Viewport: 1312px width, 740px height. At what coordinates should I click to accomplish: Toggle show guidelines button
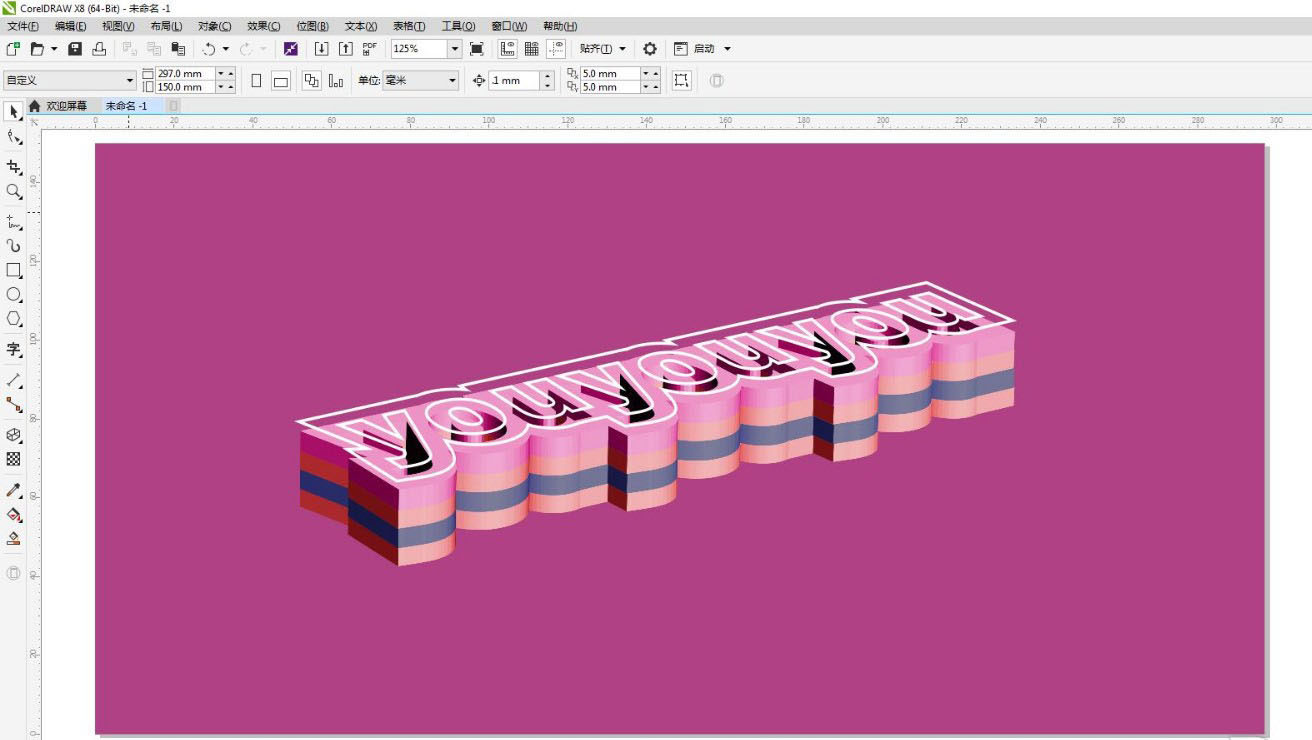[x=556, y=49]
